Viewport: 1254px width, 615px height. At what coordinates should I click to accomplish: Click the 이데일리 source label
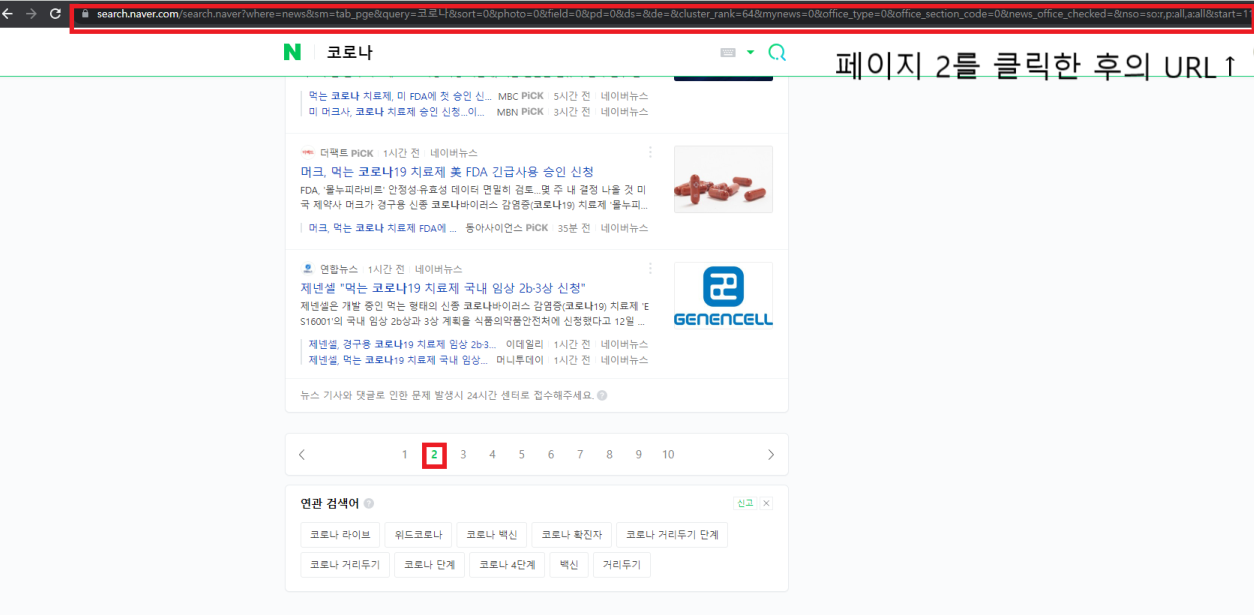tap(524, 344)
